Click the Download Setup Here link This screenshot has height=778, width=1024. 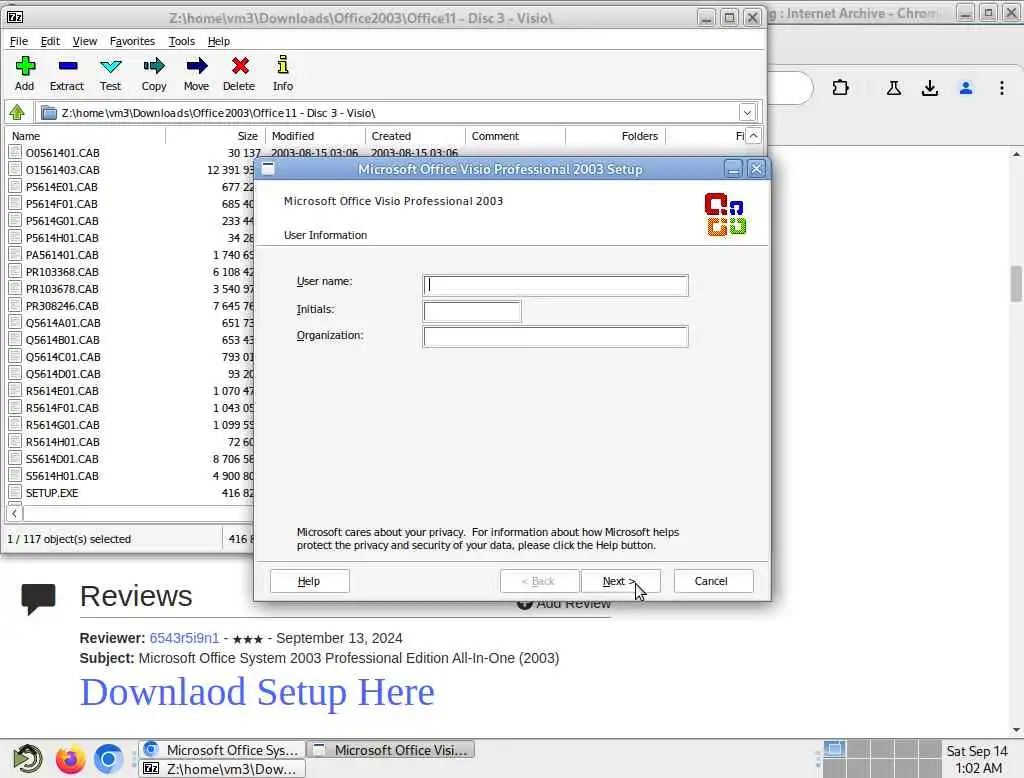(x=257, y=692)
